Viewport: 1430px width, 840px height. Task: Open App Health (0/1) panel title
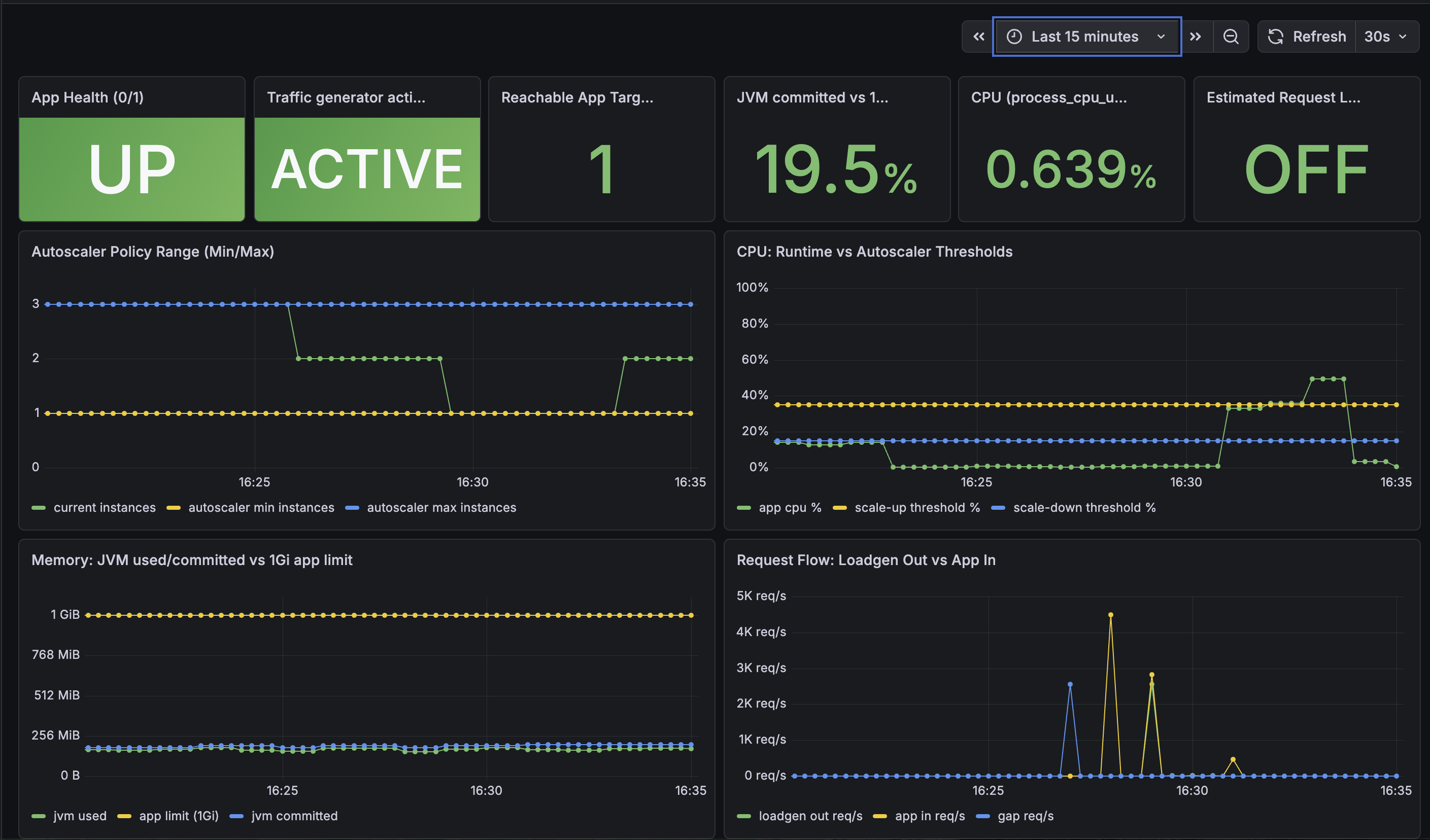pyautogui.click(x=87, y=97)
